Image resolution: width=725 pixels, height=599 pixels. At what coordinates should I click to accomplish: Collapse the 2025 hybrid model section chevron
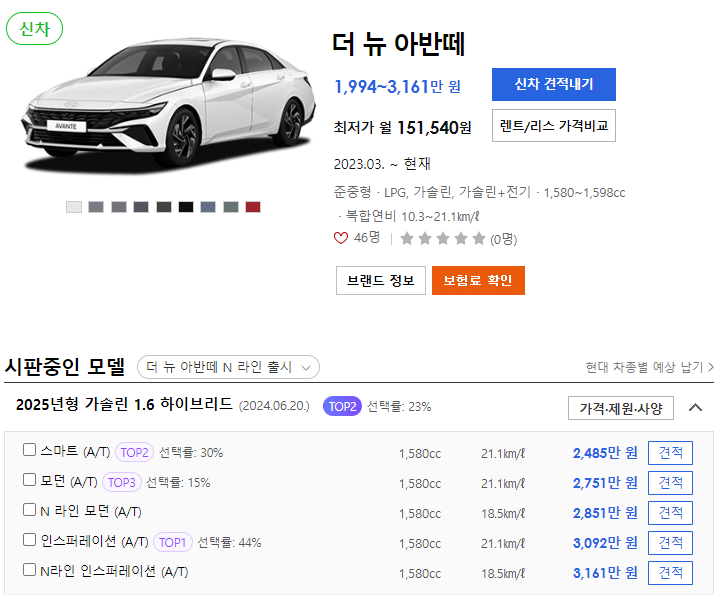[695, 408]
